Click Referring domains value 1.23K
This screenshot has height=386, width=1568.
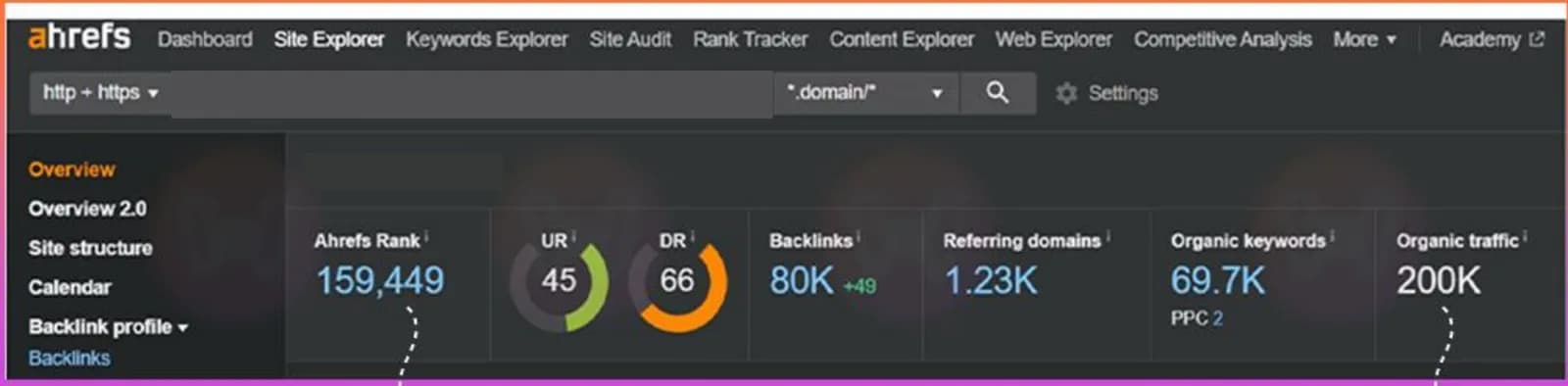[x=990, y=282]
